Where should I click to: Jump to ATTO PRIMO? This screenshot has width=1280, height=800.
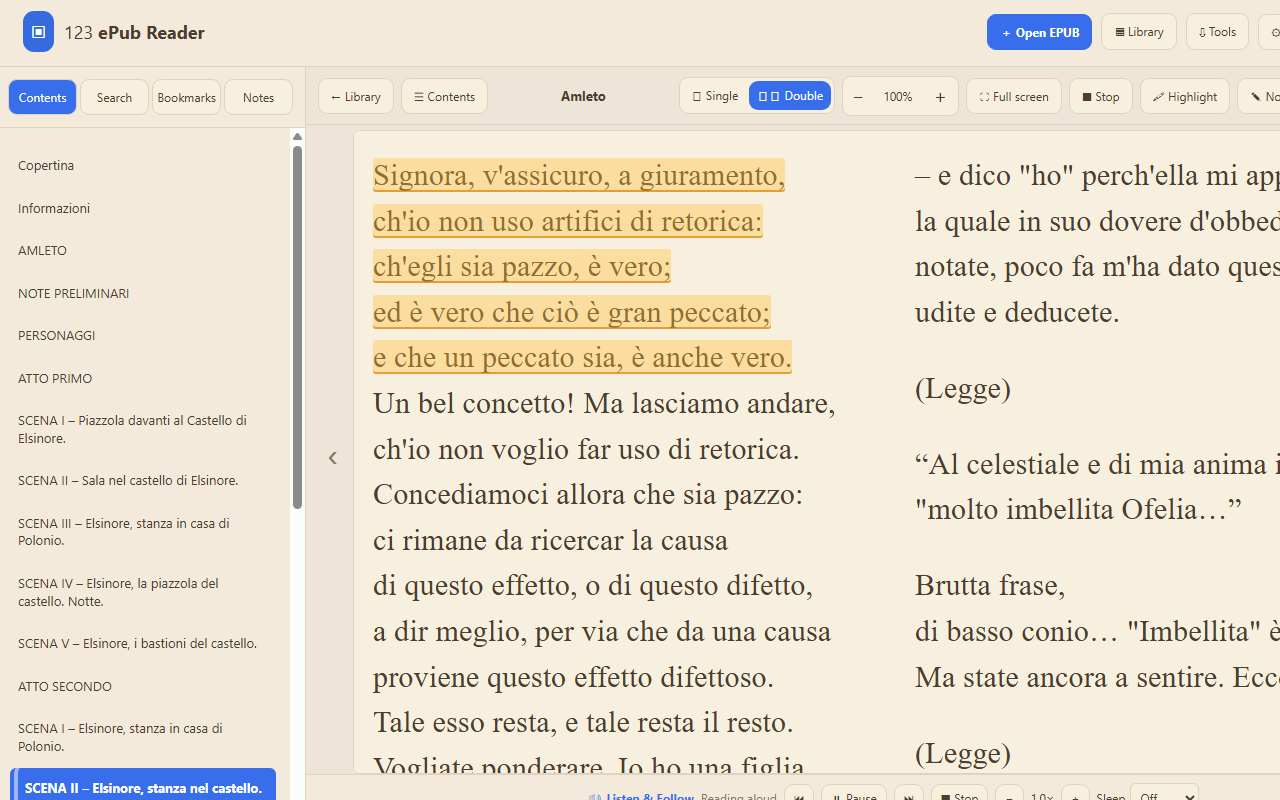(x=143, y=378)
